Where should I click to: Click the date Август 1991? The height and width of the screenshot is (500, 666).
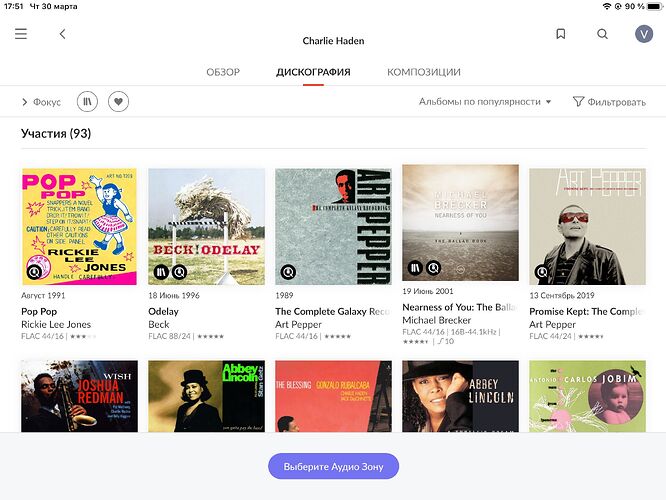click(43, 295)
